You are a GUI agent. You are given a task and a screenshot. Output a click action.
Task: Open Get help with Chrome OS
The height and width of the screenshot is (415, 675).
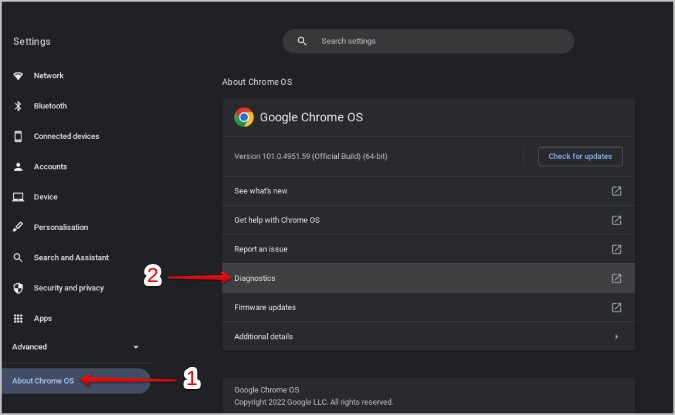point(277,220)
